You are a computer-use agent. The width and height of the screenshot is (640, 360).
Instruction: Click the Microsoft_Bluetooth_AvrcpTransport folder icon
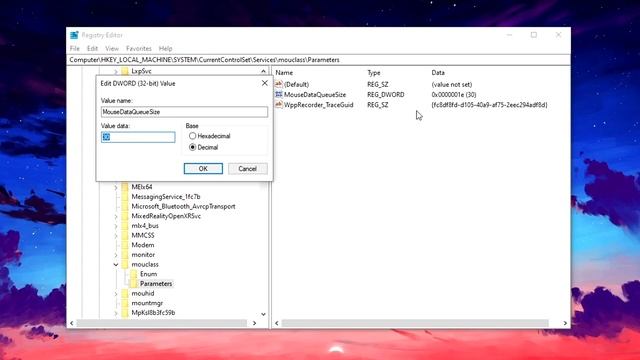(x=124, y=206)
